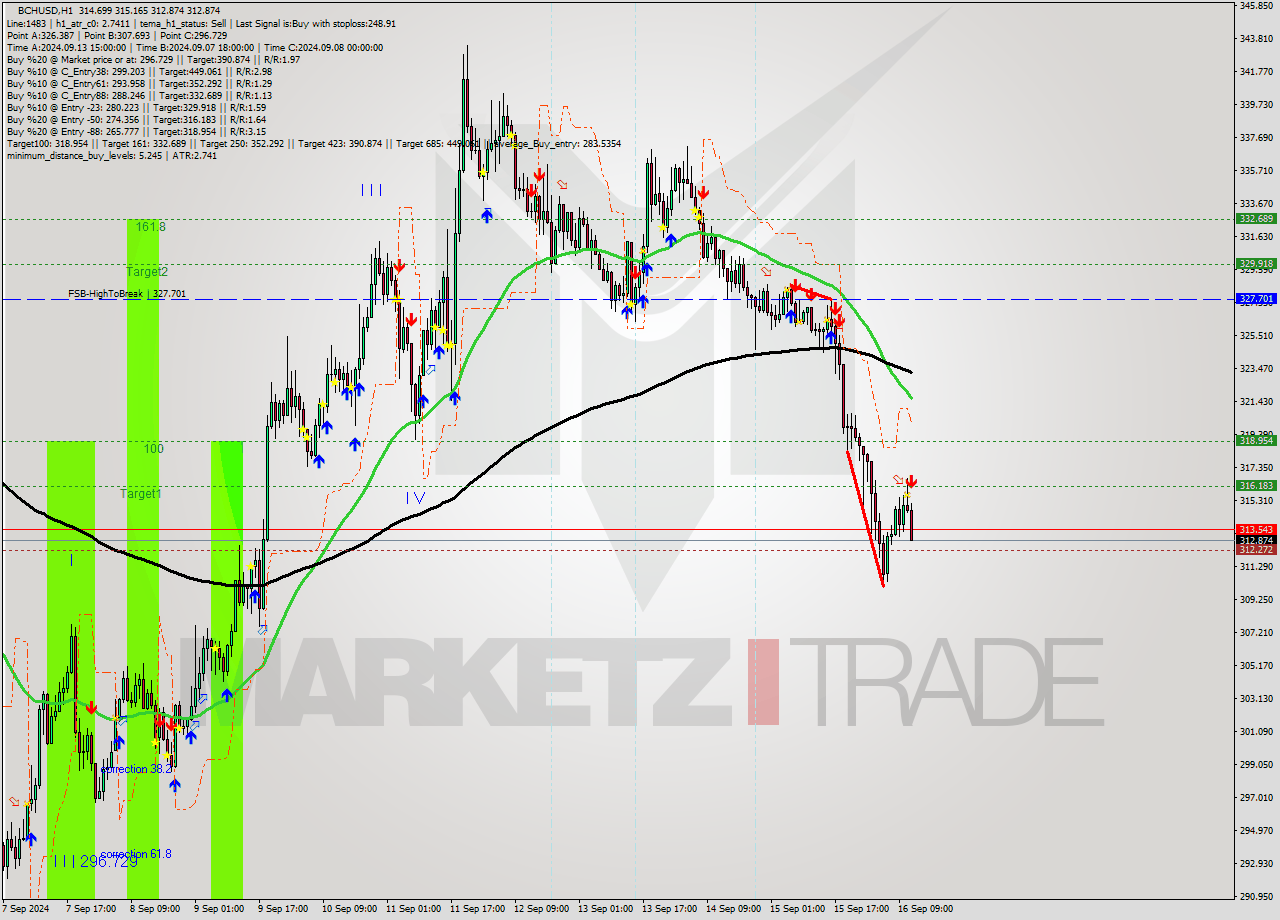Click the Point A:326.387 info line
This screenshot has width=1280, height=920.
117,35
